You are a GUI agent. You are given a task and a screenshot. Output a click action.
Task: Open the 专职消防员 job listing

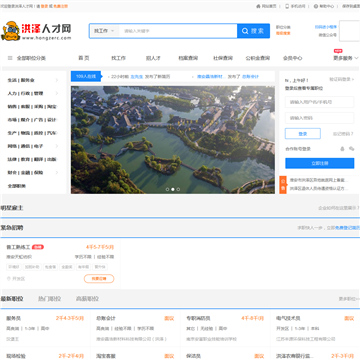click(x=198, y=318)
